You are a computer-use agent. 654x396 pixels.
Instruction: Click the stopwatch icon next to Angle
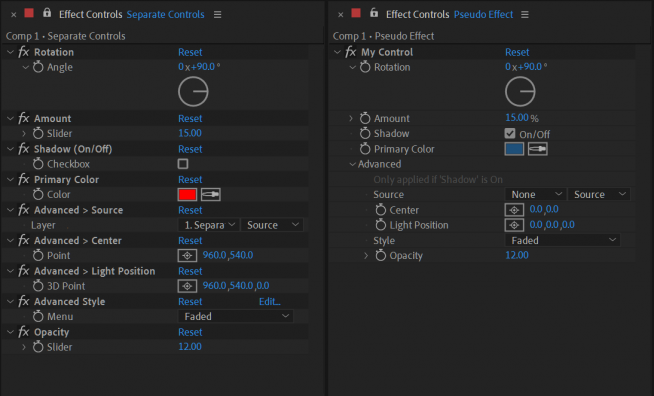[38, 67]
